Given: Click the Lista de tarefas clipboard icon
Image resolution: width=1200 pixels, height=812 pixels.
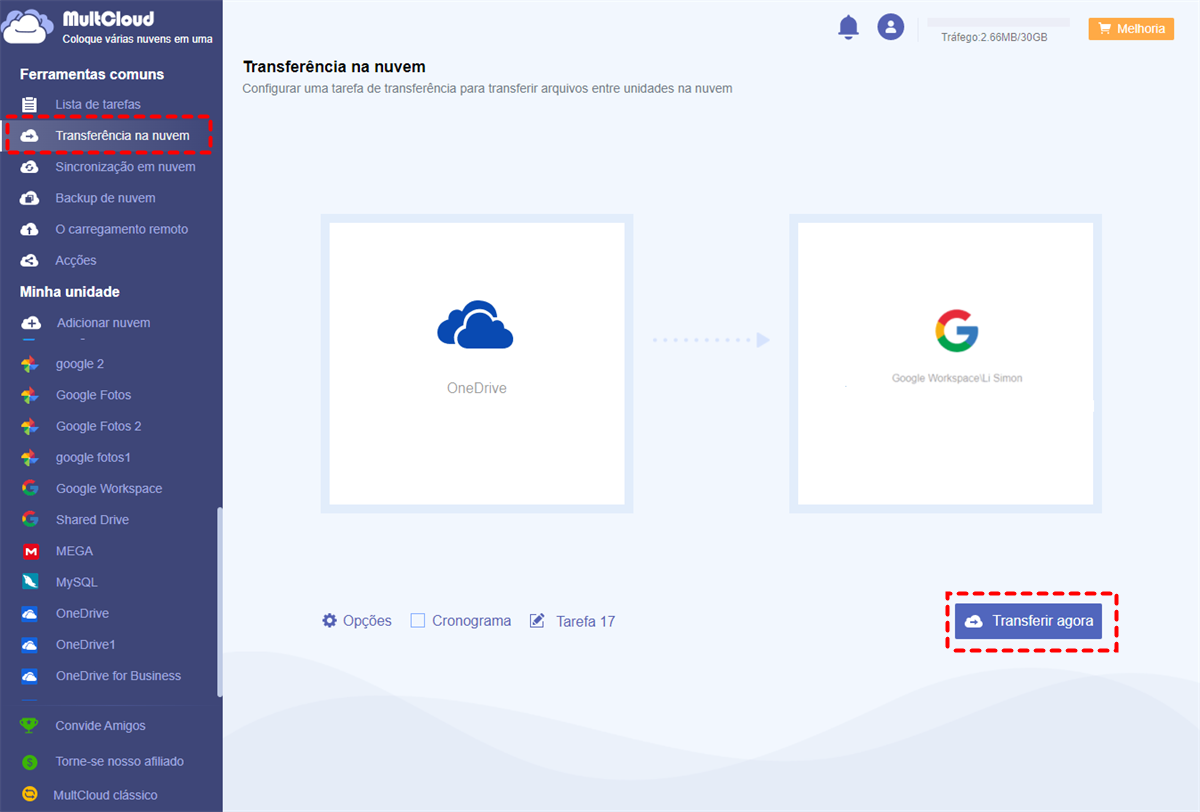Looking at the screenshot, I should click(x=30, y=104).
